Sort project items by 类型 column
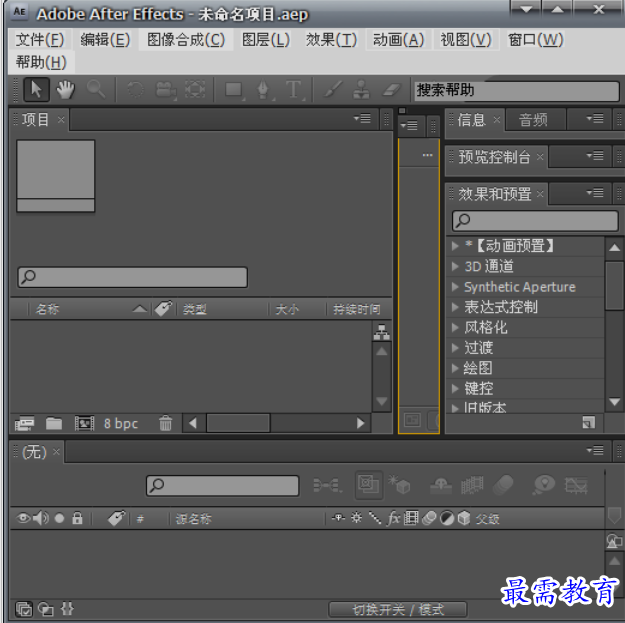This screenshot has height=623, width=625. point(195,309)
